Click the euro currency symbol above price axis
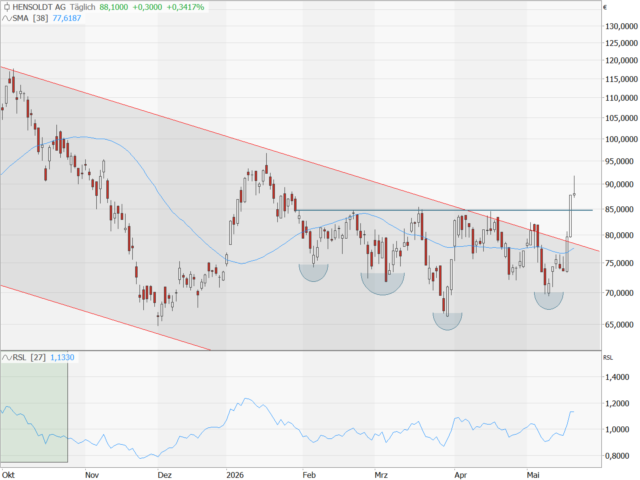 pyautogui.click(x=605, y=7)
